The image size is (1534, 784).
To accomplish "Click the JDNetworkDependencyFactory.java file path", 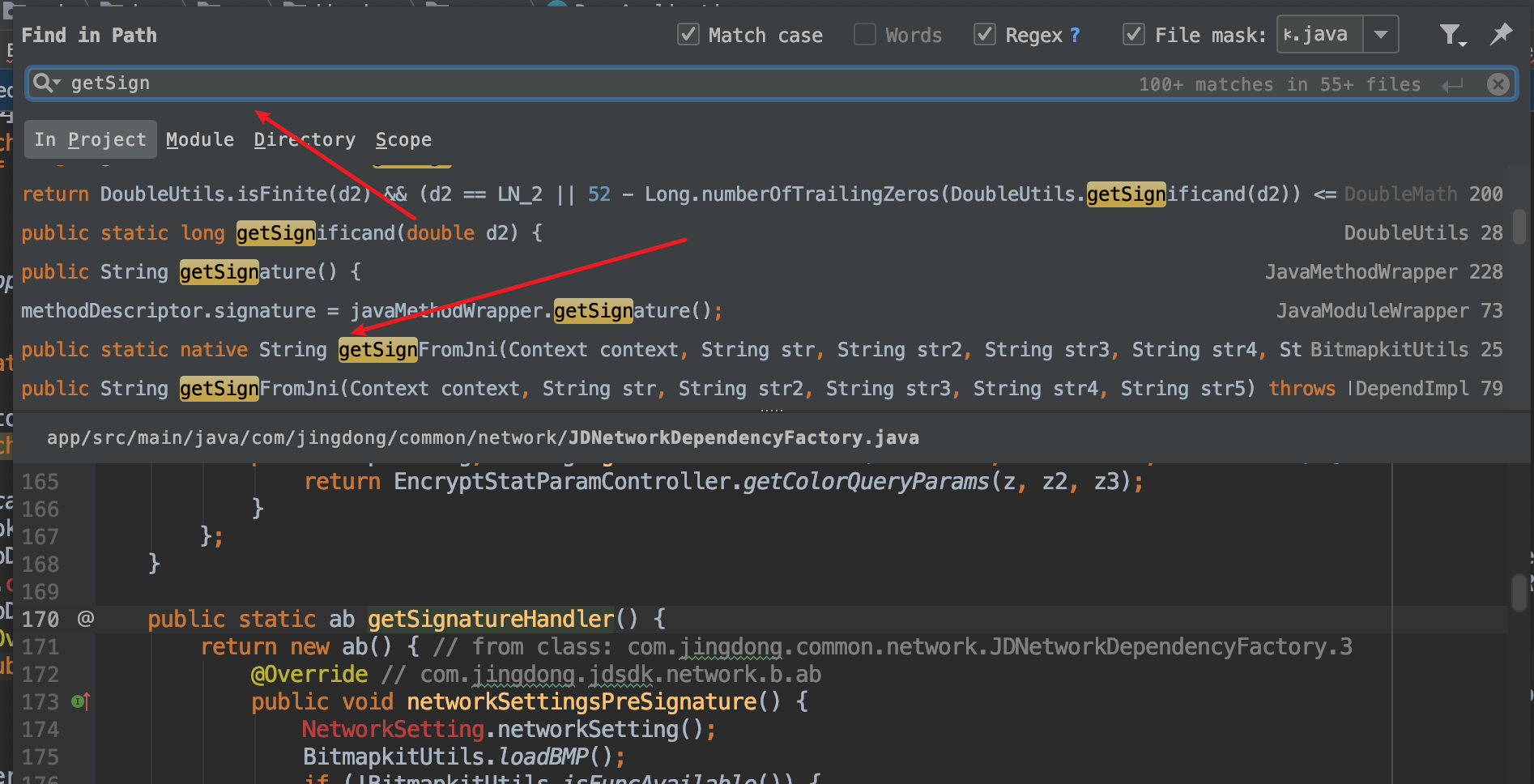I will click(483, 438).
